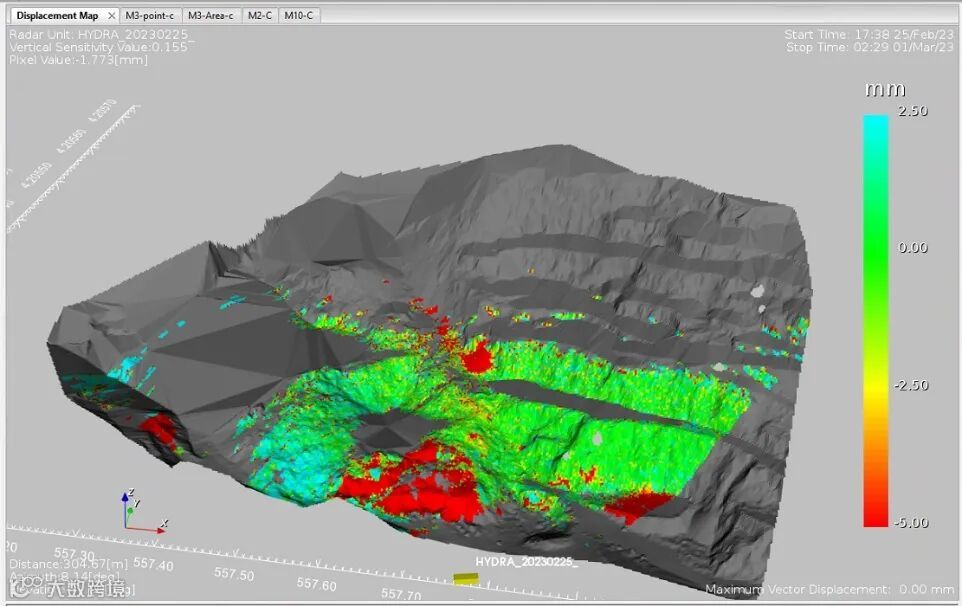
Task: Click the 557.50 tick on the axis ruler
Action: [x=232, y=576]
